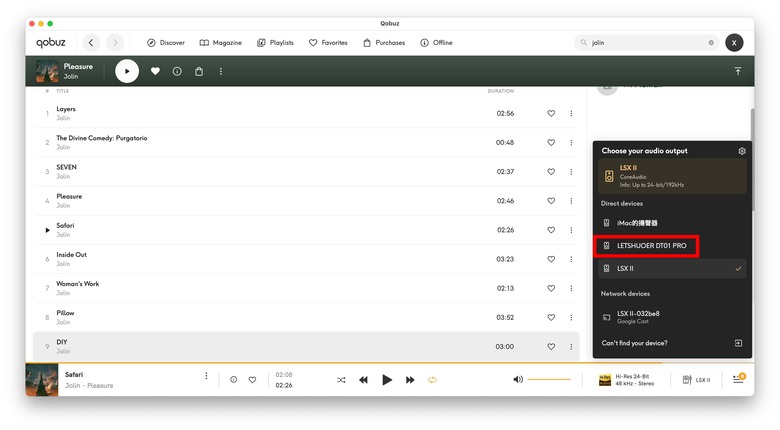This screenshot has width=780, height=430.
Task: Mute the volume speaker icon
Action: point(518,379)
